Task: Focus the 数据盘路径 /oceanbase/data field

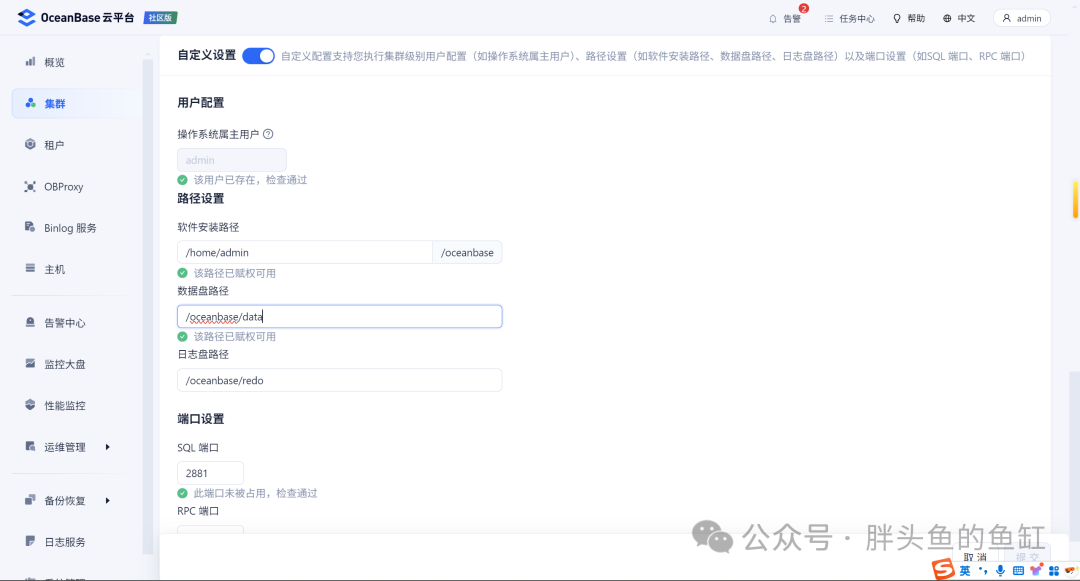Action: (340, 317)
